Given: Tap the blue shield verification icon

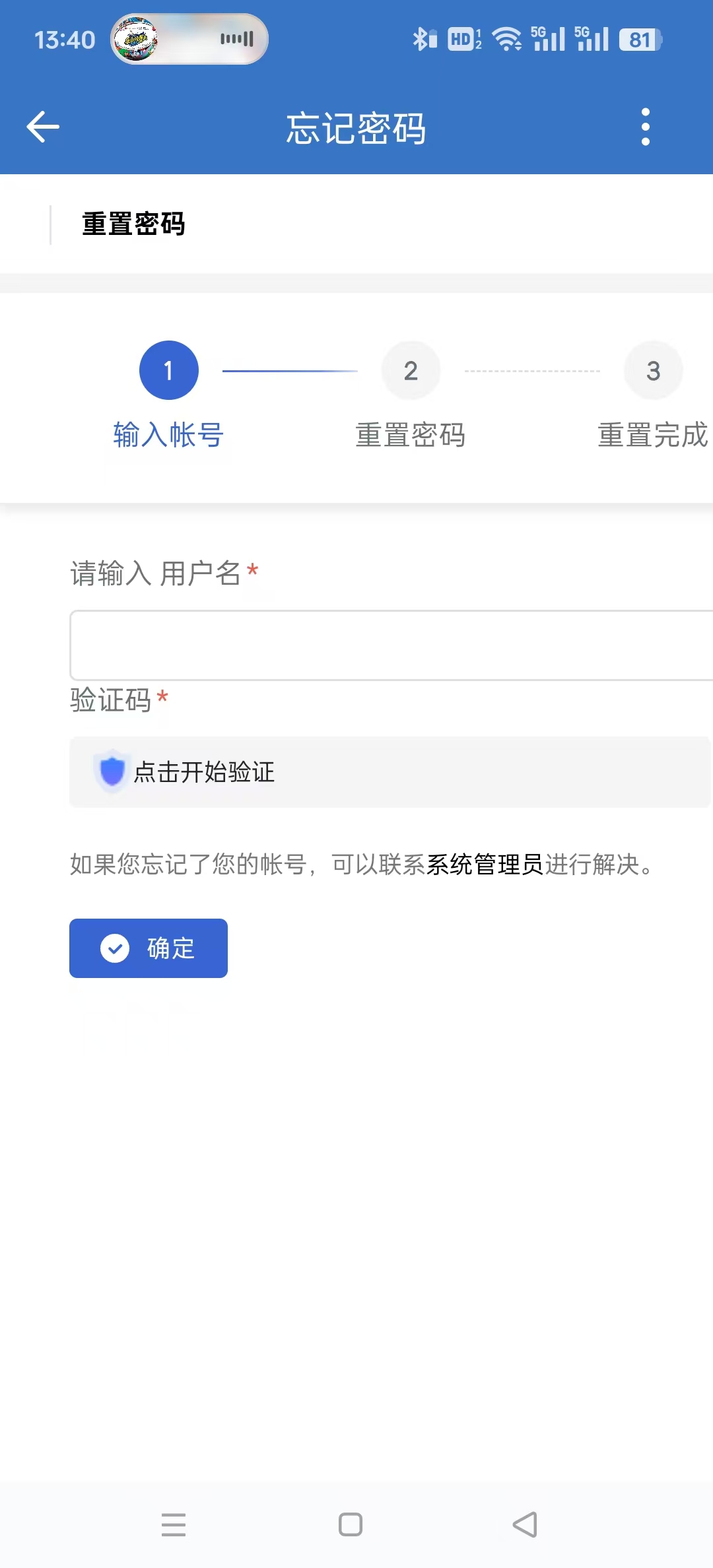Looking at the screenshot, I should click(112, 771).
